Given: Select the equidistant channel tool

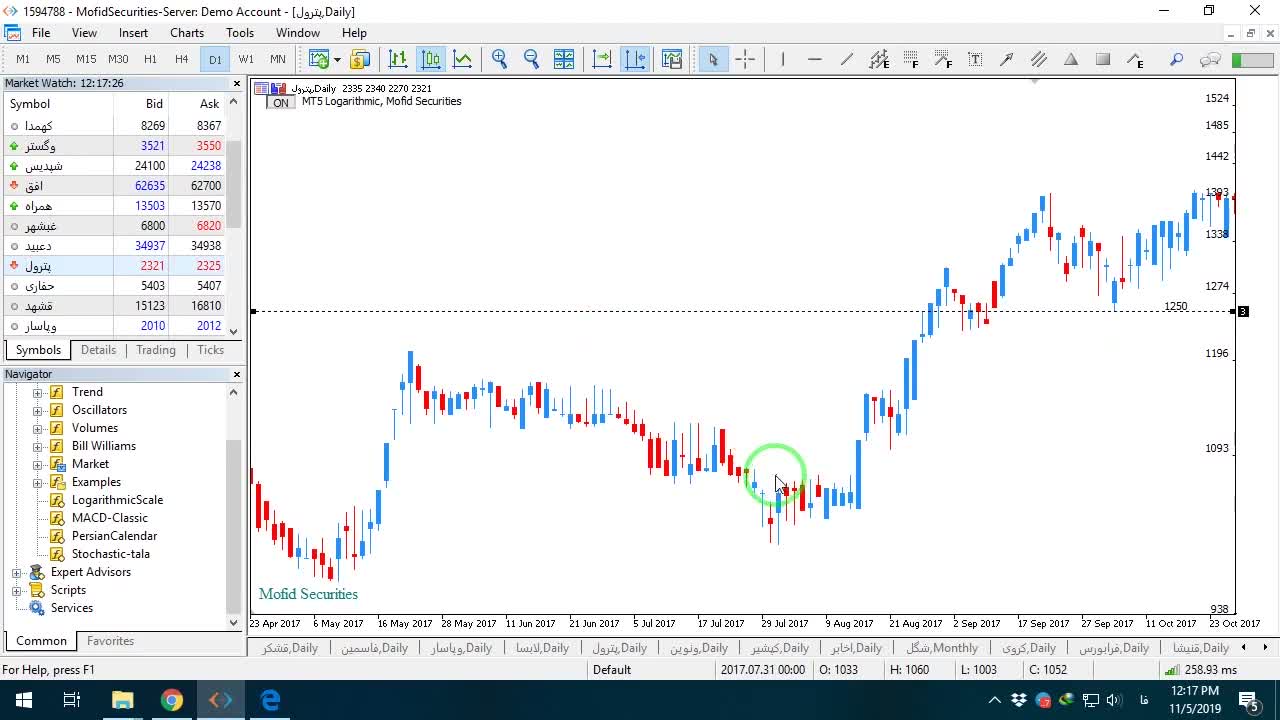Looking at the screenshot, I should (879, 59).
